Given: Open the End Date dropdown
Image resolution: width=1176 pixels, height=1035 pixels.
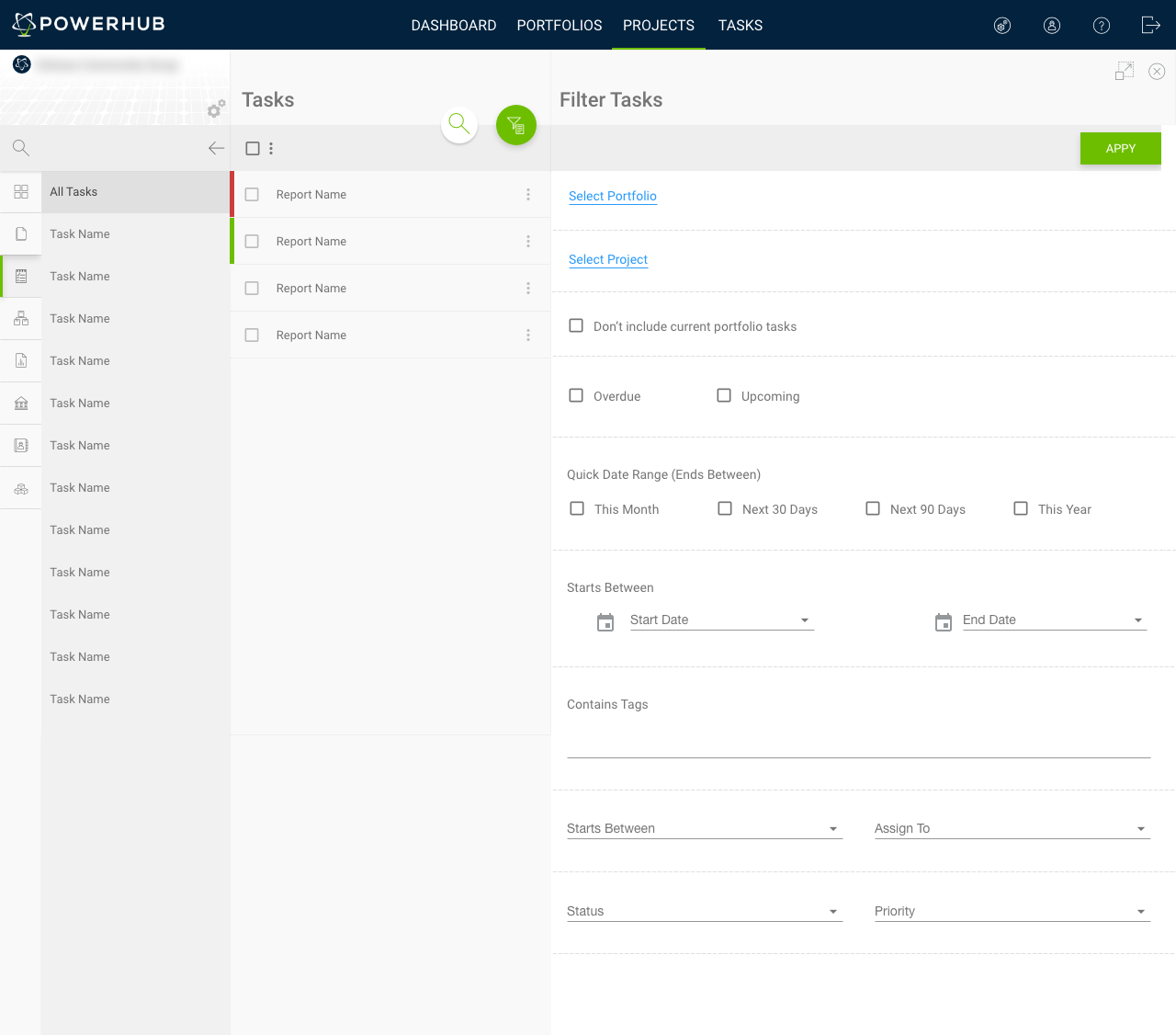Looking at the screenshot, I should (1055, 620).
